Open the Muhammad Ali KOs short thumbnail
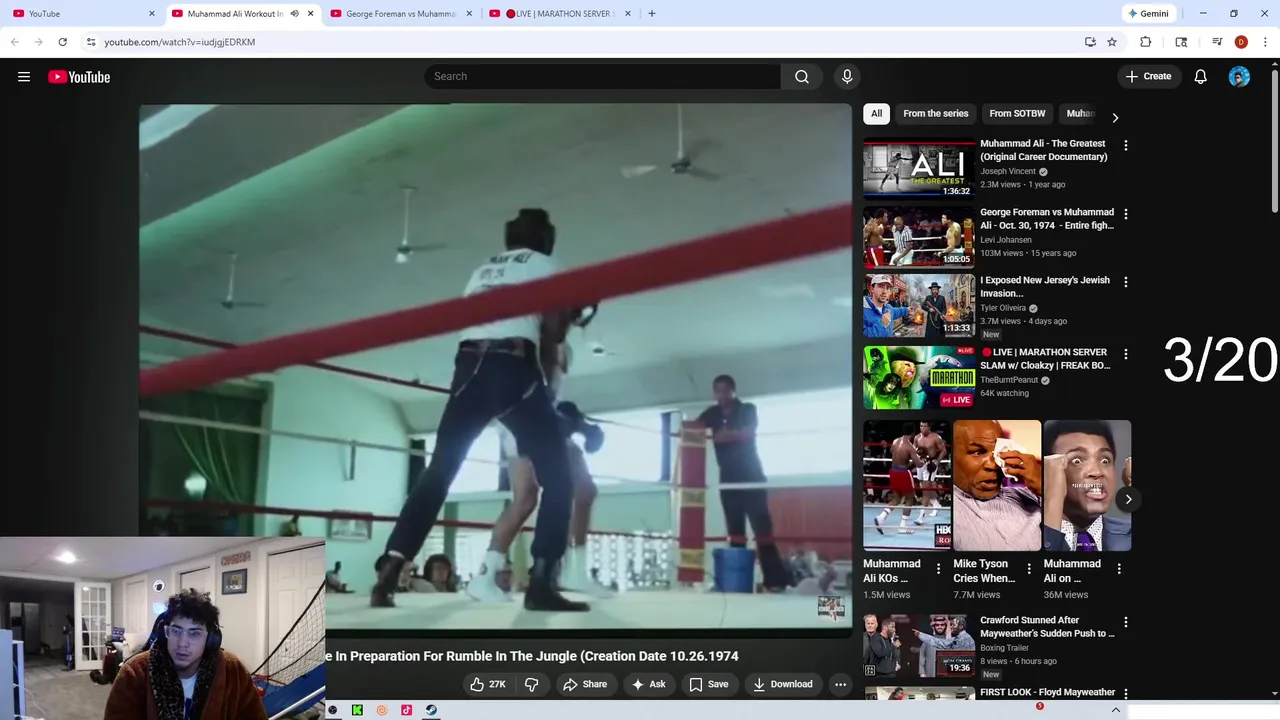Image resolution: width=1280 pixels, height=720 pixels. [907, 485]
